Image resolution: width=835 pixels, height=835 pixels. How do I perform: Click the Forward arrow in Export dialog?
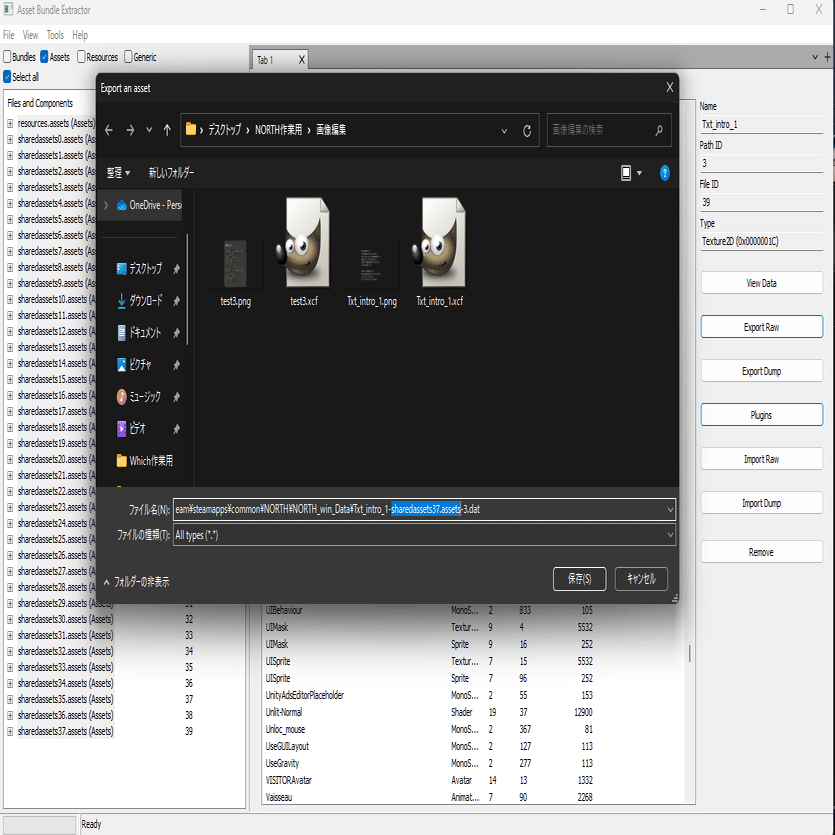(x=130, y=130)
